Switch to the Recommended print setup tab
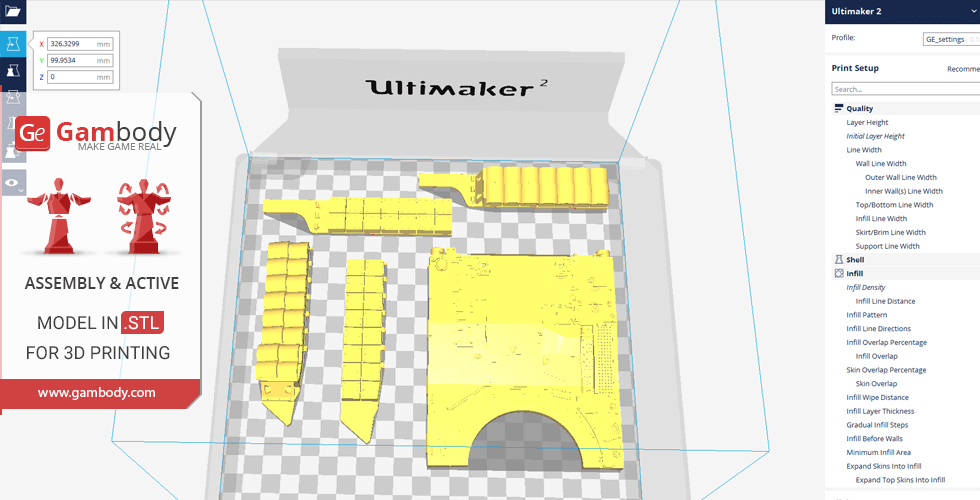Screen dimensions: 980x500 pyautogui.click(x=962, y=69)
